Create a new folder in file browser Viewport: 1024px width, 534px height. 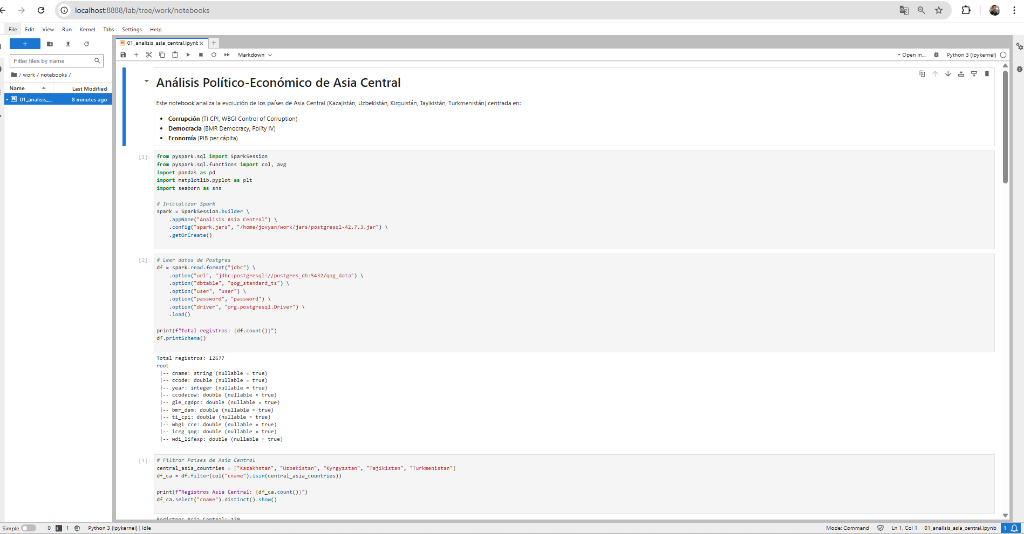pos(50,44)
